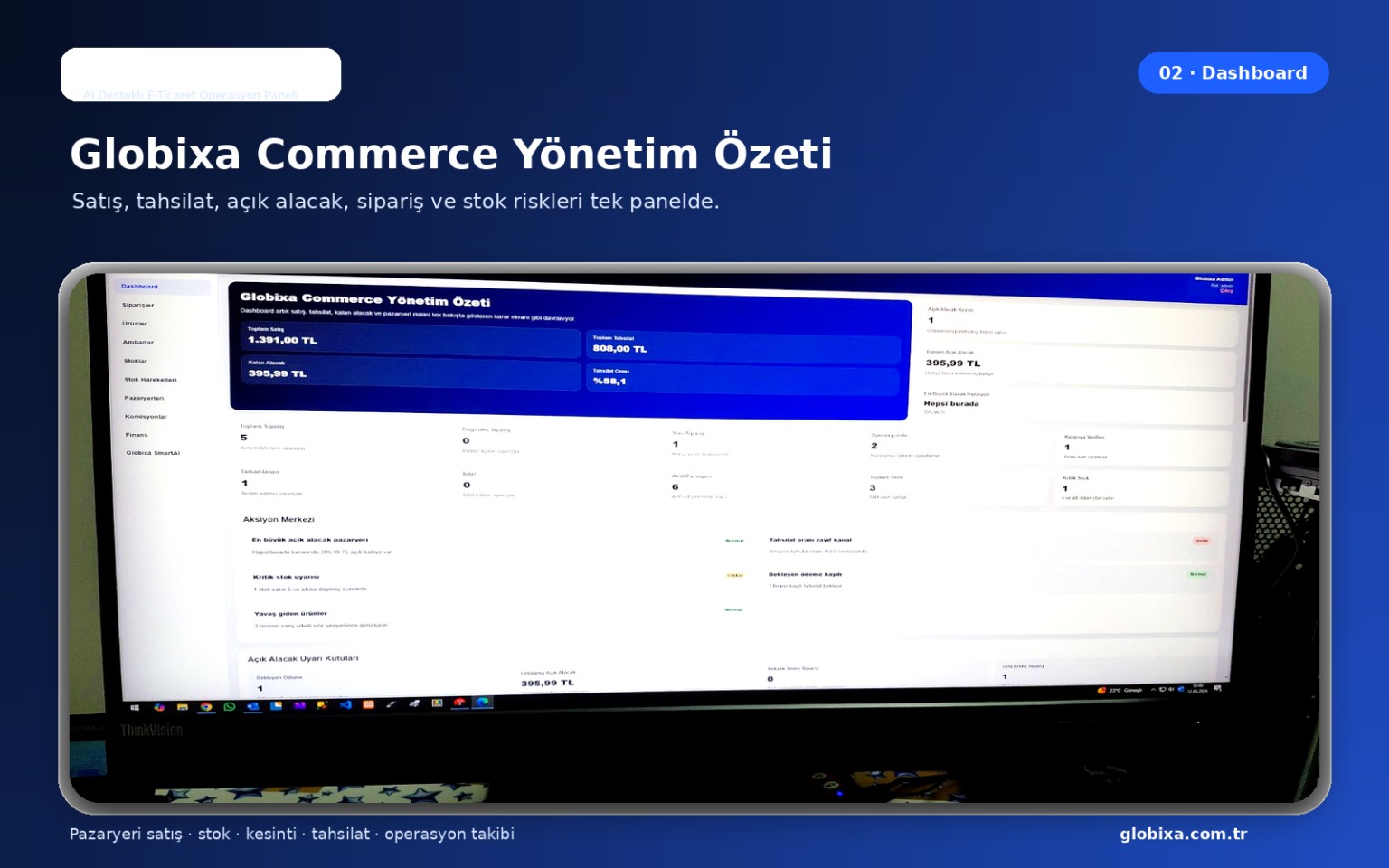Open the orange app icon next to VS Code
Screen dimensions: 1389x868
(x=368, y=703)
